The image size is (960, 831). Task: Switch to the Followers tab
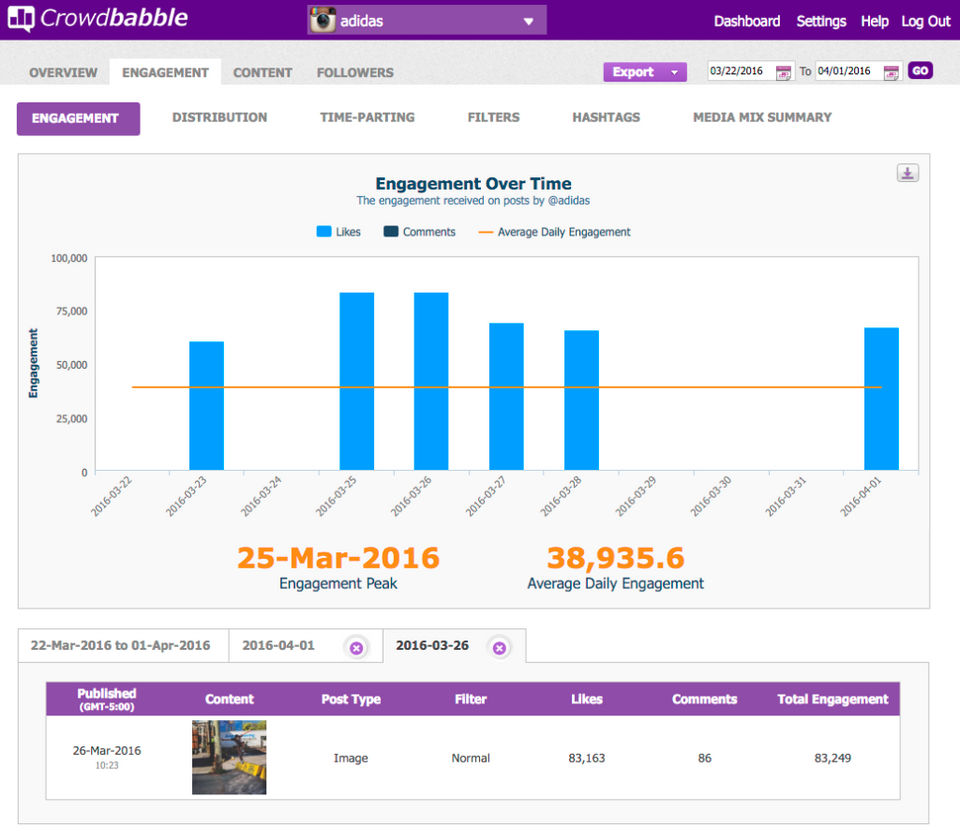355,73
